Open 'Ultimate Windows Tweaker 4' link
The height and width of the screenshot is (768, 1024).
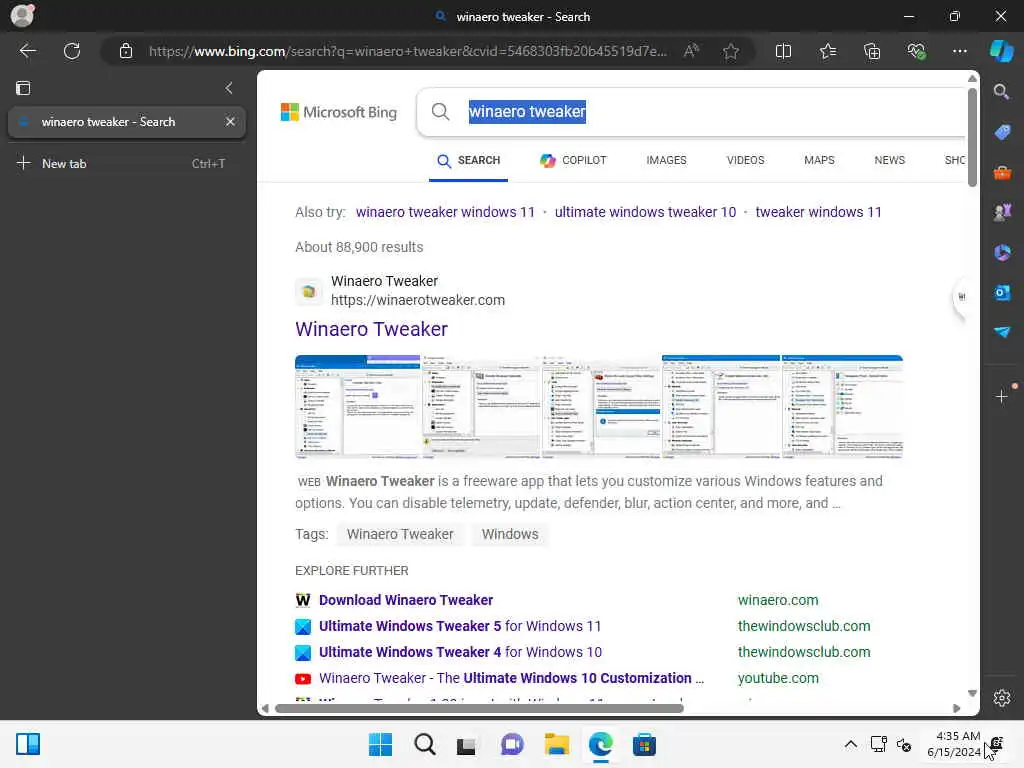pyautogui.click(x=460, y=652)
